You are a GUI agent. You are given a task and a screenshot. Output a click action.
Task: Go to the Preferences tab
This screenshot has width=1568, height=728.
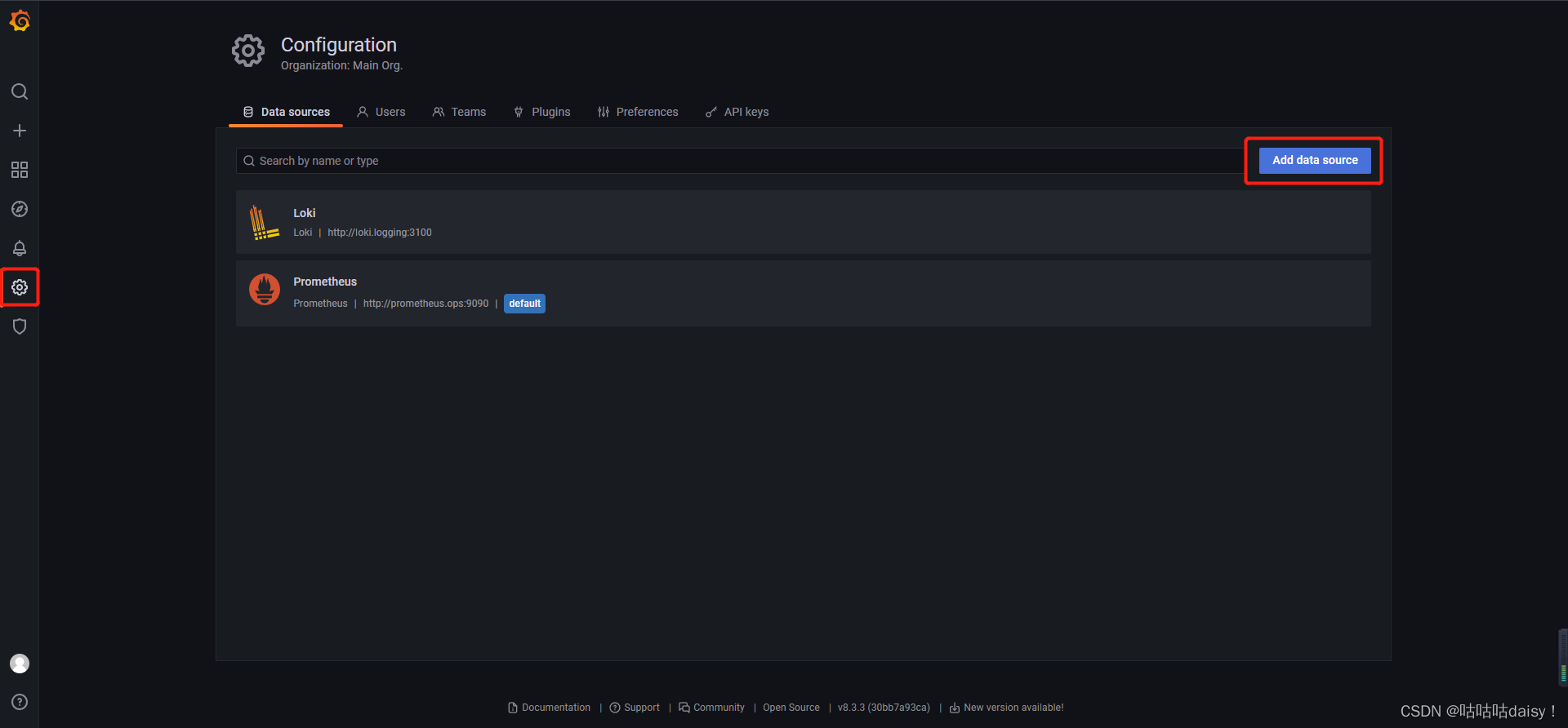(638, 112)
